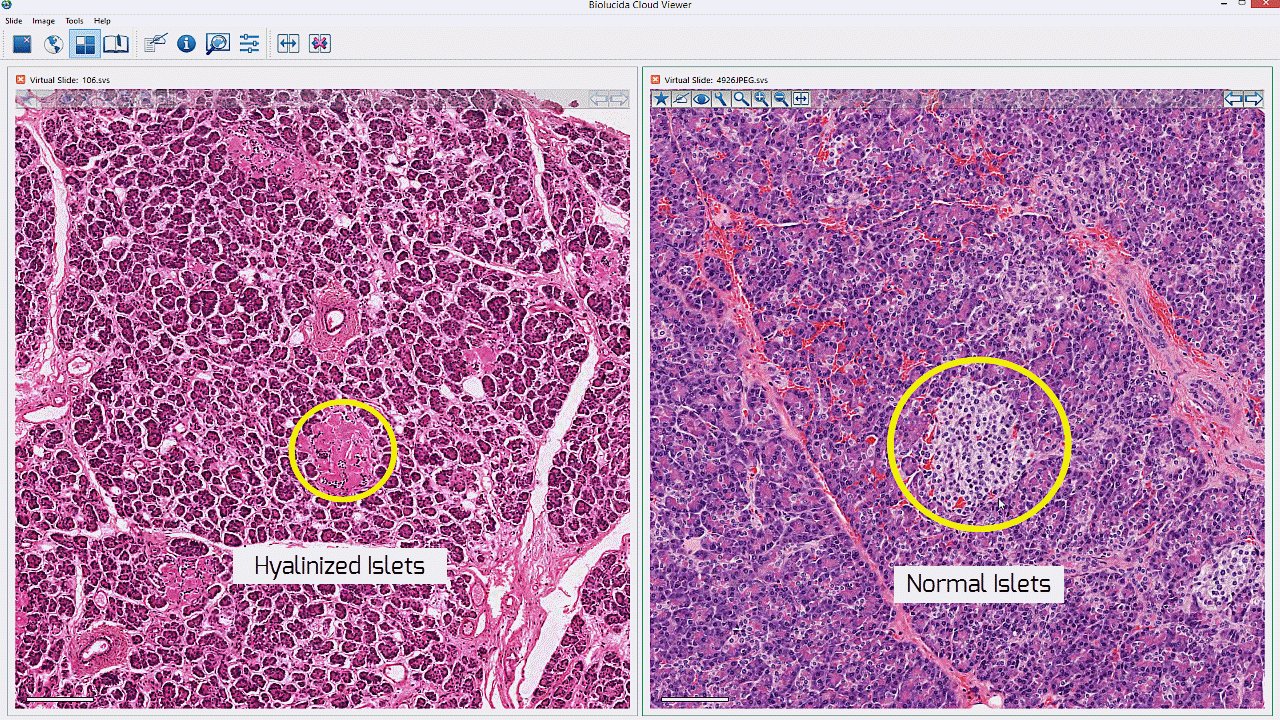Toggle the quad-pane layout view
The image size is (1280, 720).
[x=85, y=43]
